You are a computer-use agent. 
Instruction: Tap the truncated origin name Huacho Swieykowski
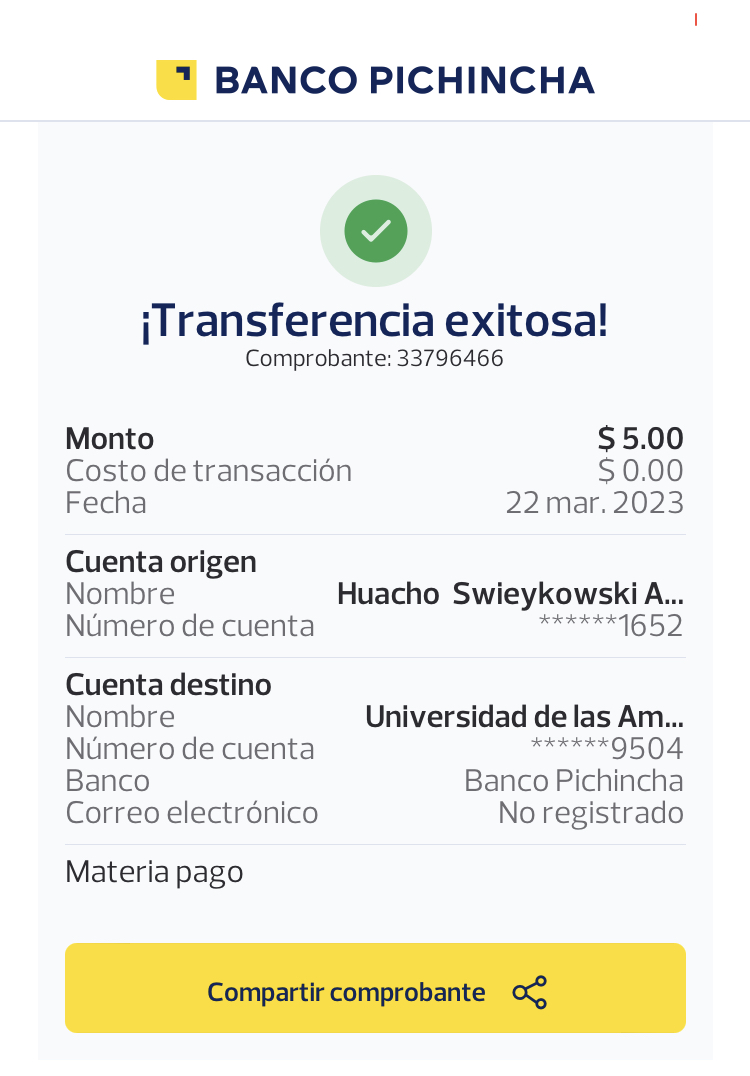click(x=510, y=594)
